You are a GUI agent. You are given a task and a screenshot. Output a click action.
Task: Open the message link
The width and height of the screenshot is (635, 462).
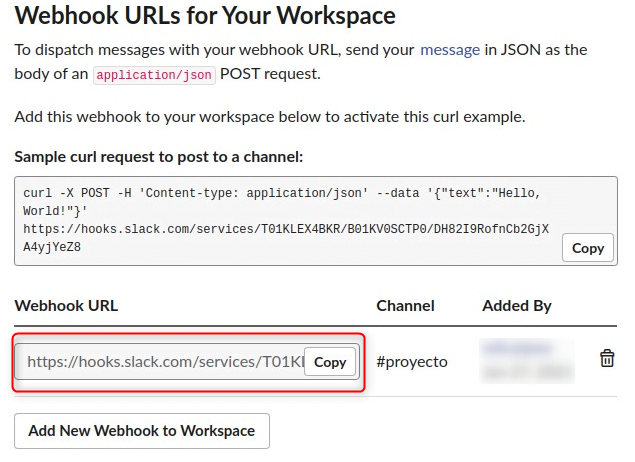coord(450,50)
